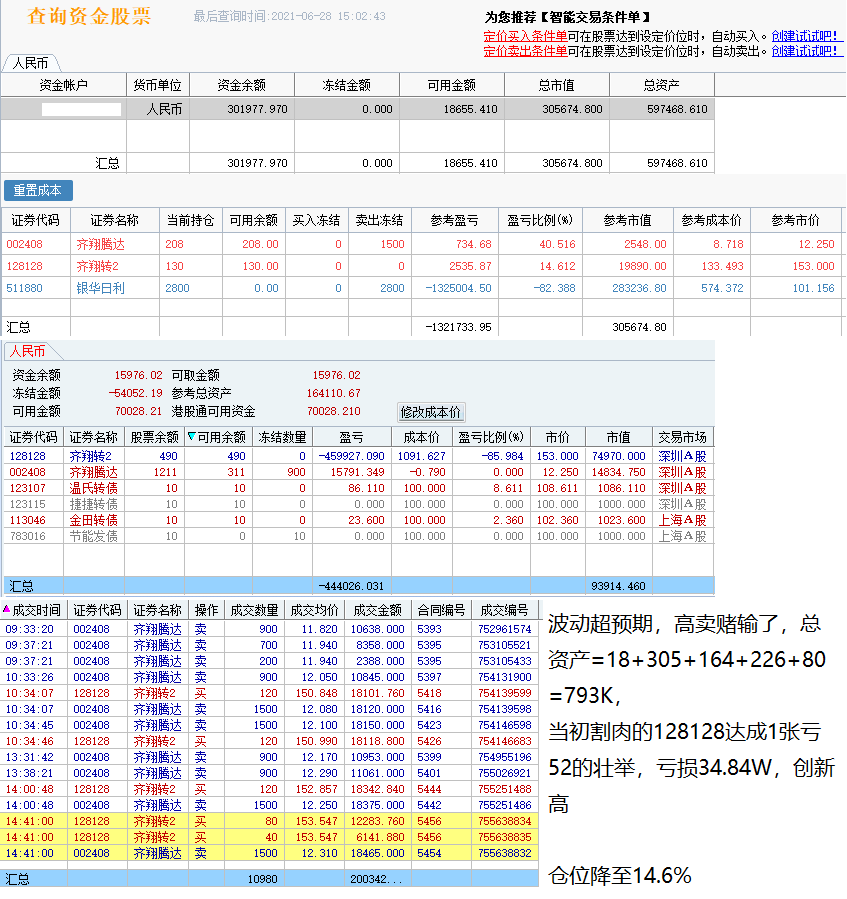Viewport: 847px width, 899px height.
Task: Select the 09:33:20 trade row
Action: 270,630
